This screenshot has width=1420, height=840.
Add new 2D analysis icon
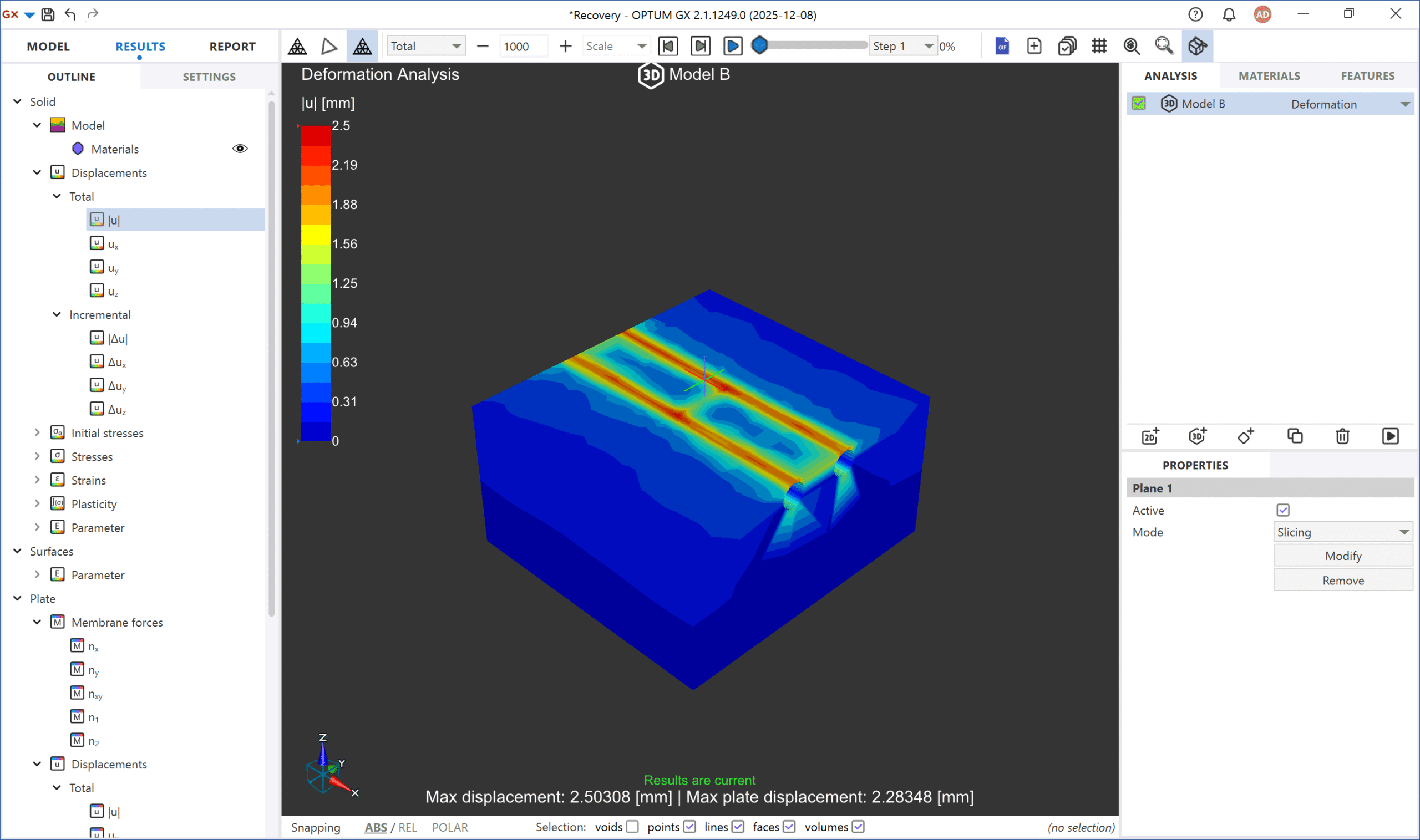[x=1150, y=436]
